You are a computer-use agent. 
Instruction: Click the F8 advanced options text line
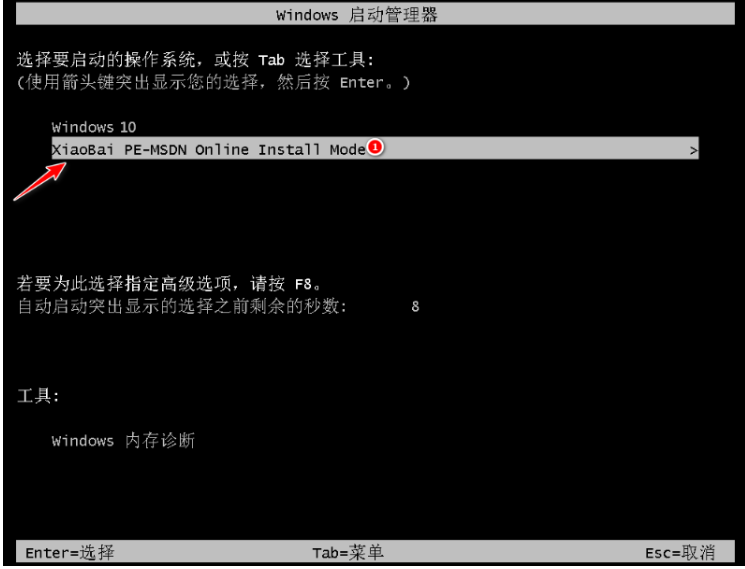pos(170,284)
